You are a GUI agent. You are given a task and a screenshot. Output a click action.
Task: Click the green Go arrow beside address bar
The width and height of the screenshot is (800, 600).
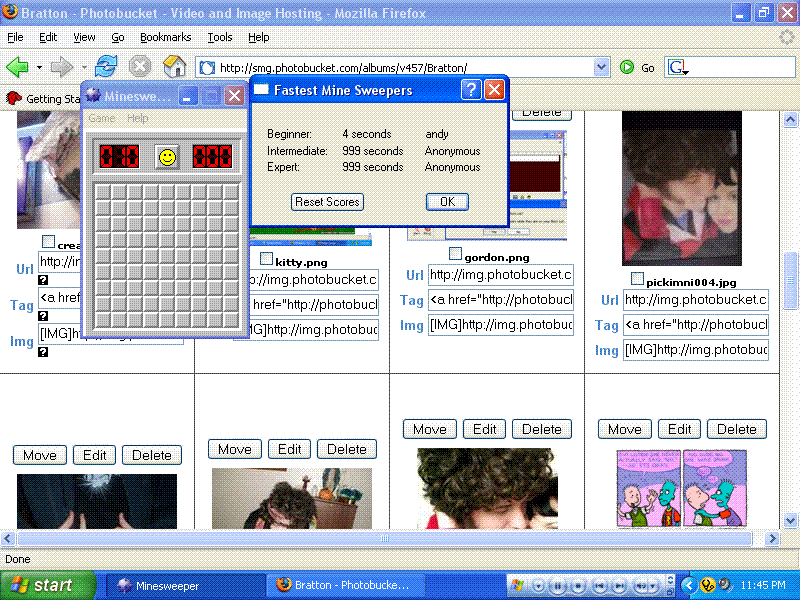tap(625, 67)
